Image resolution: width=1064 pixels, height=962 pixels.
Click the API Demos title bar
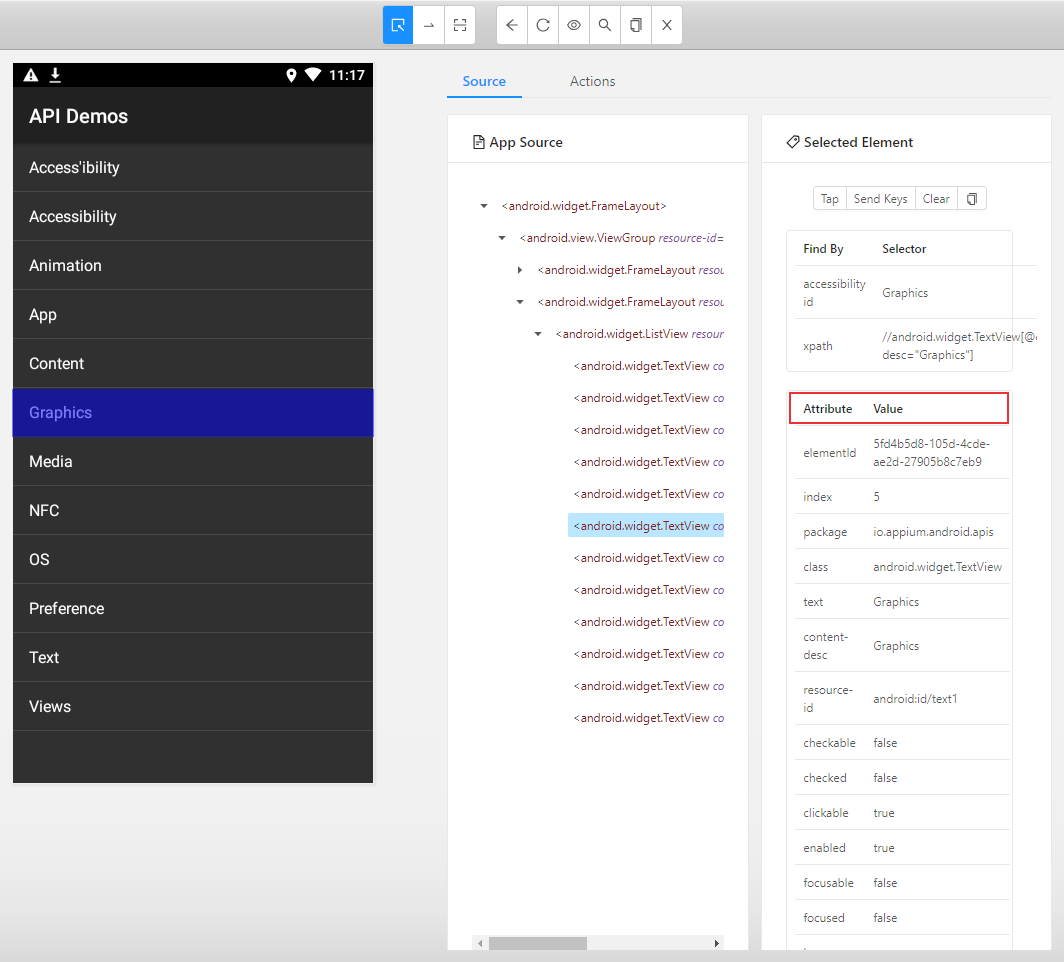(x=193, y=115)
